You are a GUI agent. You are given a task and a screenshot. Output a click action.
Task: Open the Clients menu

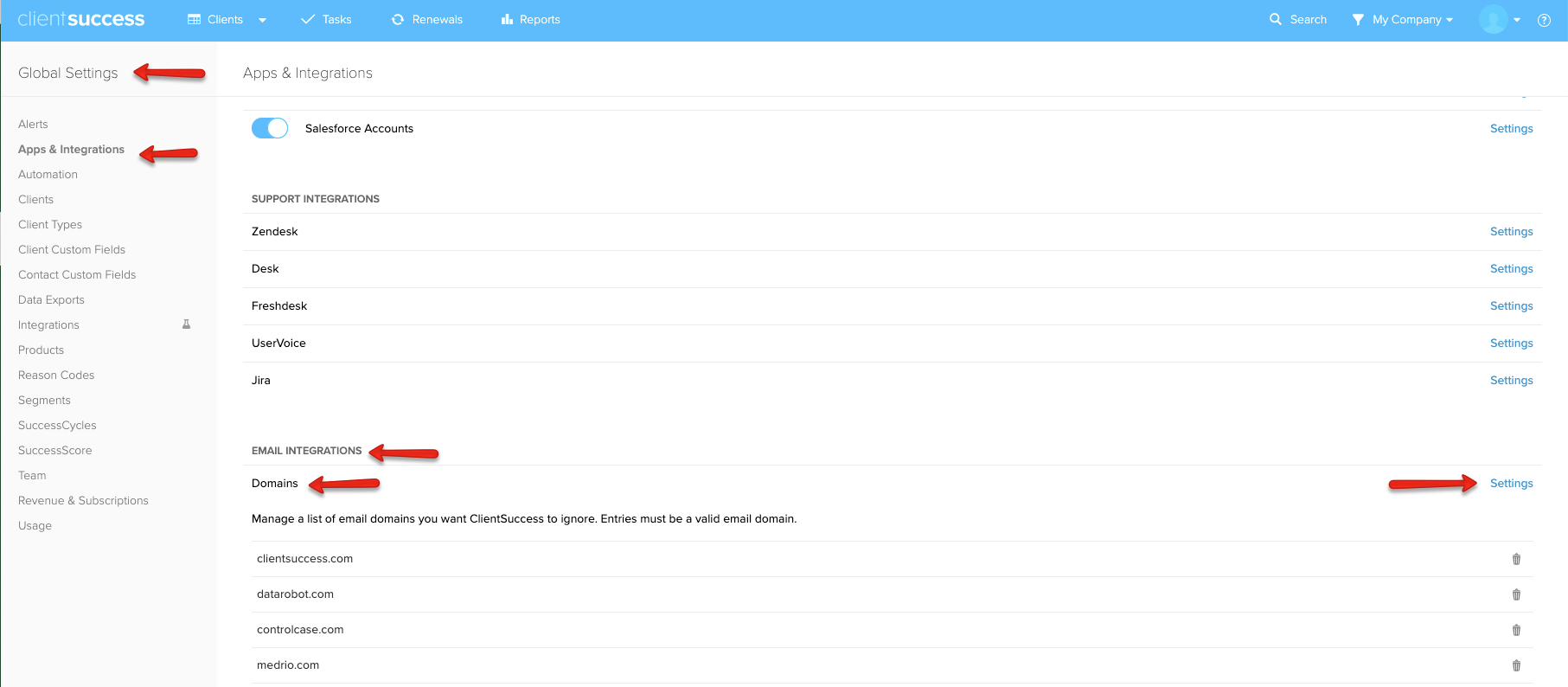pyautogui.click(x=225, y=19)
